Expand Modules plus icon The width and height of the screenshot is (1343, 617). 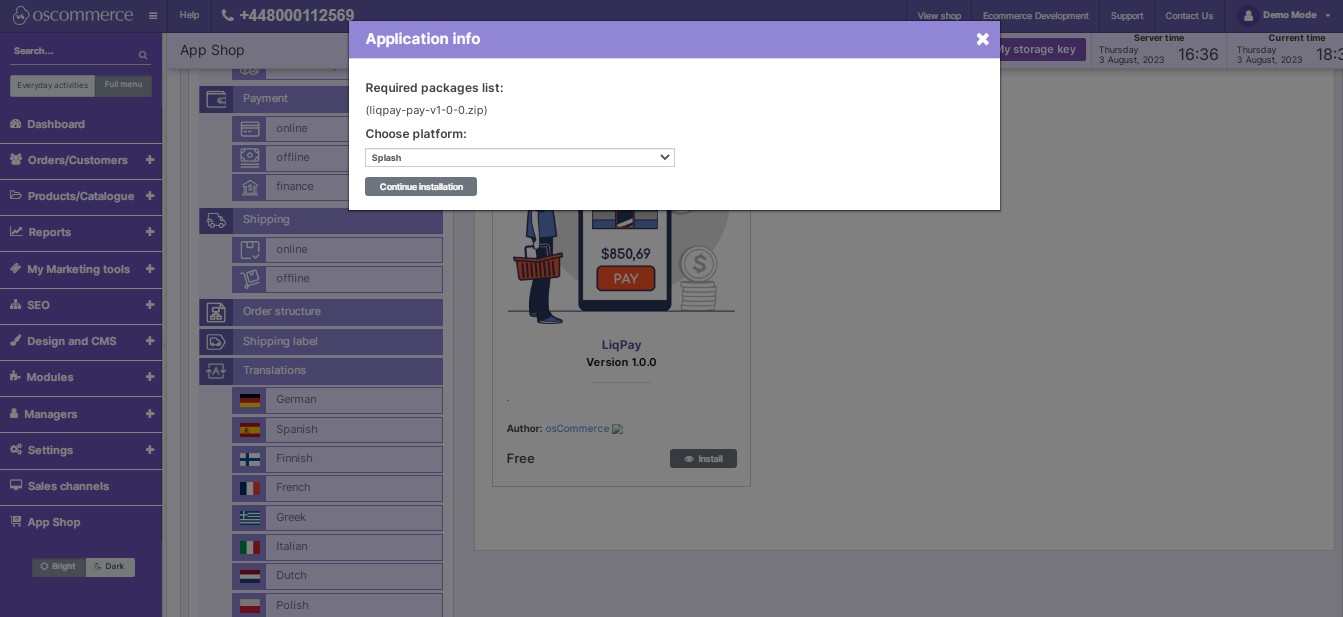click(150, 377)
